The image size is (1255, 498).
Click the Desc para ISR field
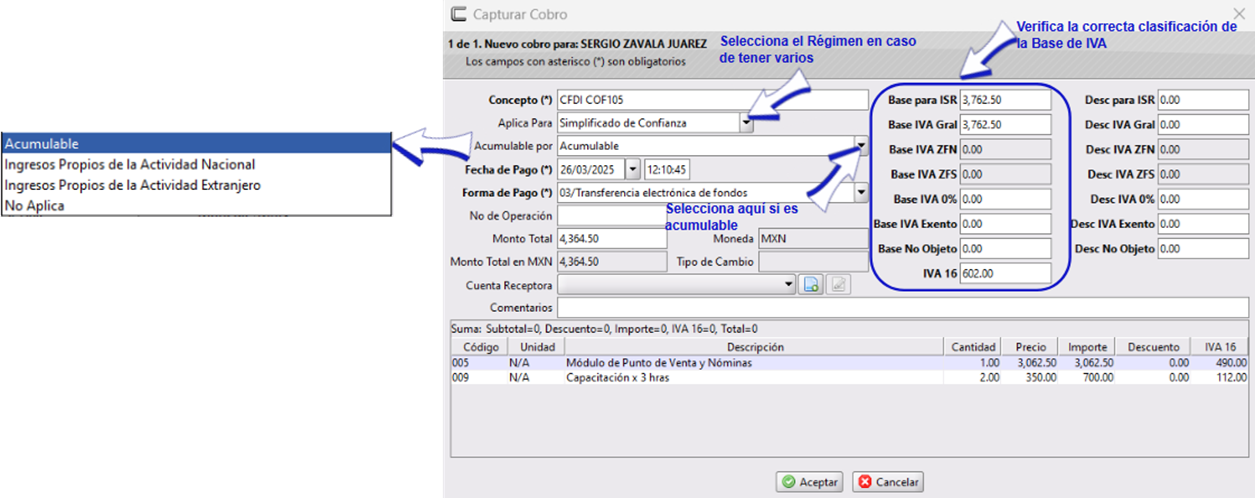point(1204,100)
